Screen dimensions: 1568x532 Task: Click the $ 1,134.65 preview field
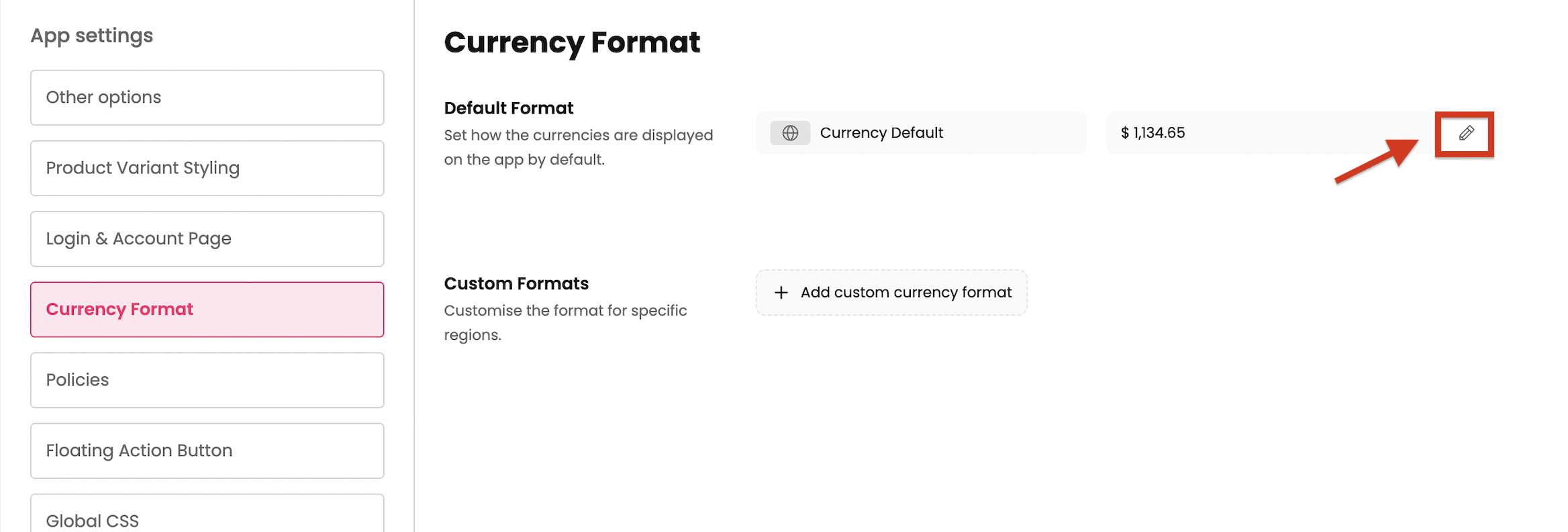pyautogui.click(x=1269, y=133)
